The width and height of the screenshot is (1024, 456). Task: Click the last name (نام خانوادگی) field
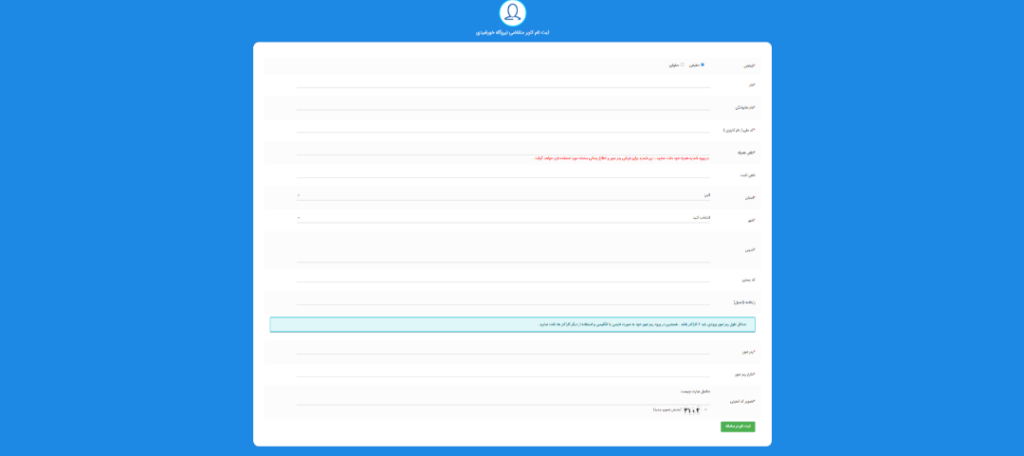(x=503, y=105)
